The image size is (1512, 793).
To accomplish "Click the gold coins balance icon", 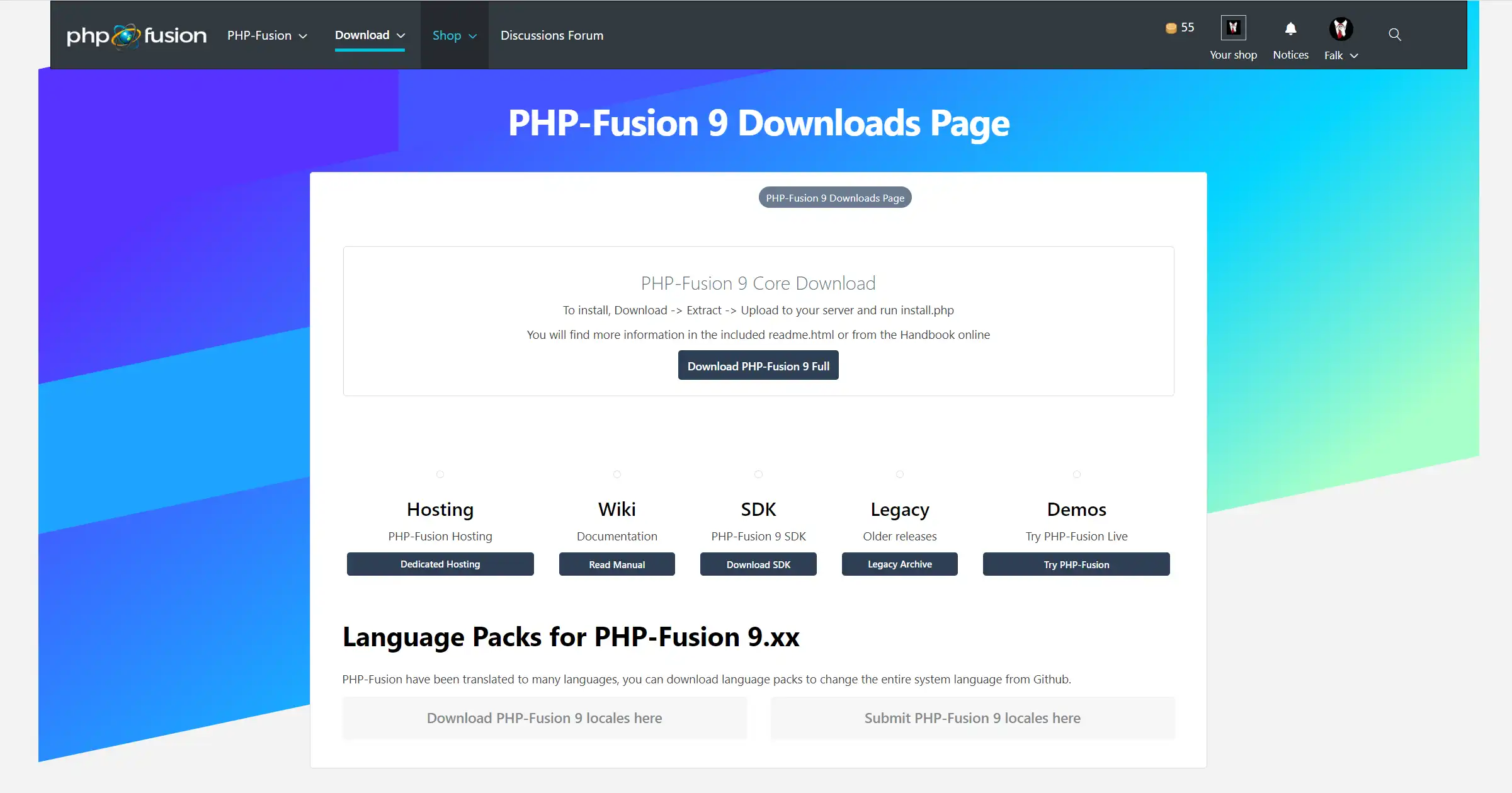I will [x=1171, y=28].
